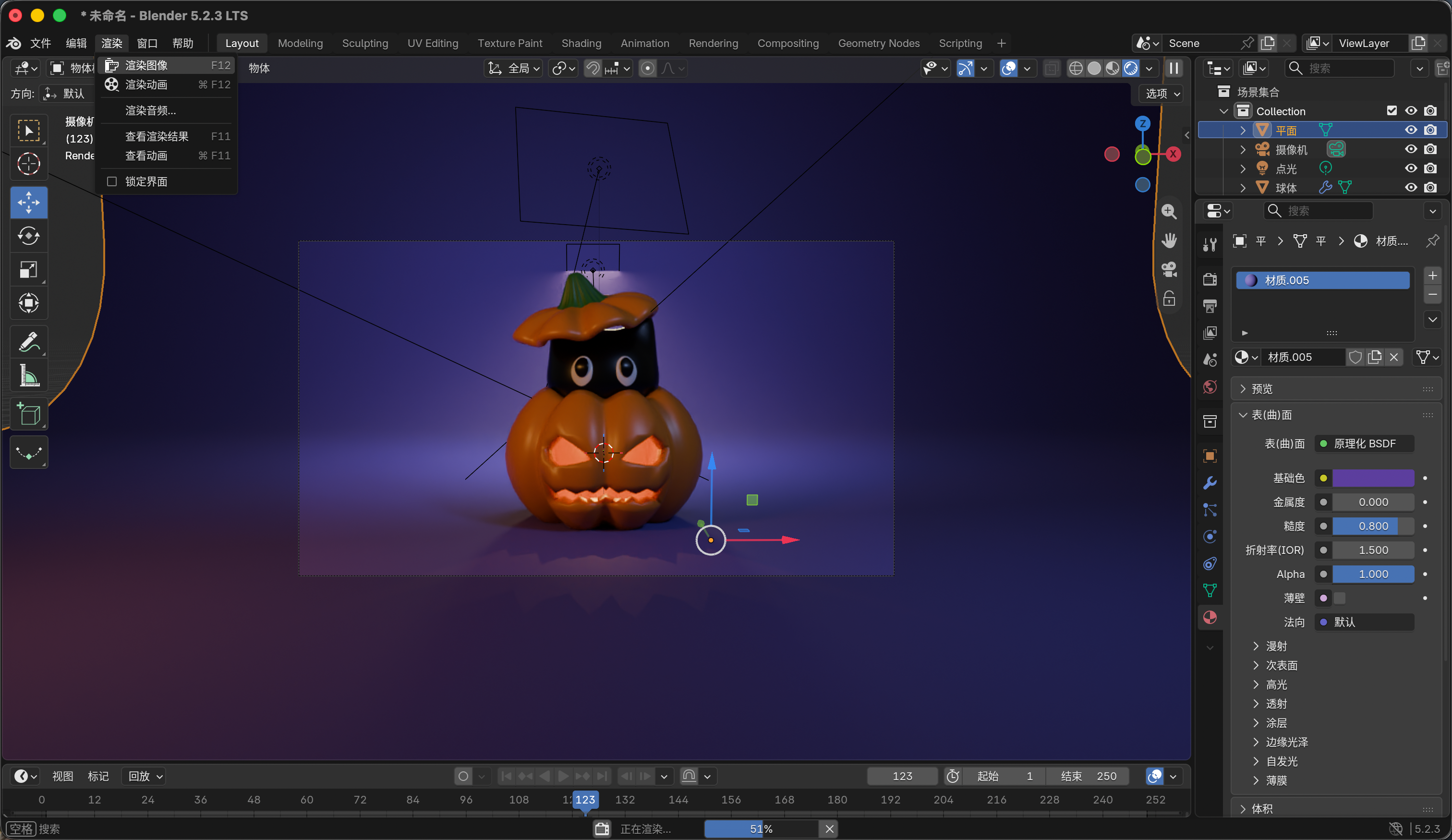Select the Scale tool
The height and width of the screenshot is (840, 1452).
click(x=28, y=269)
